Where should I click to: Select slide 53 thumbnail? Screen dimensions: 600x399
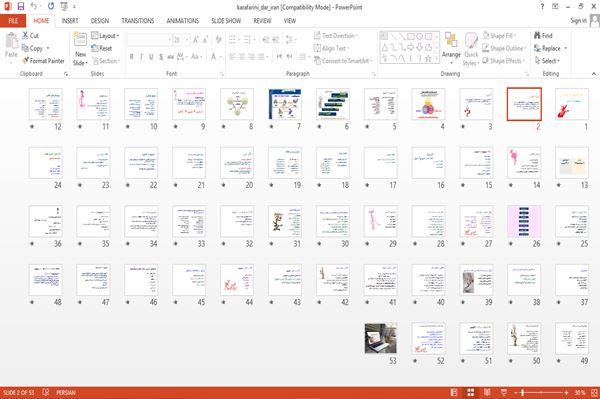(381, 339)
